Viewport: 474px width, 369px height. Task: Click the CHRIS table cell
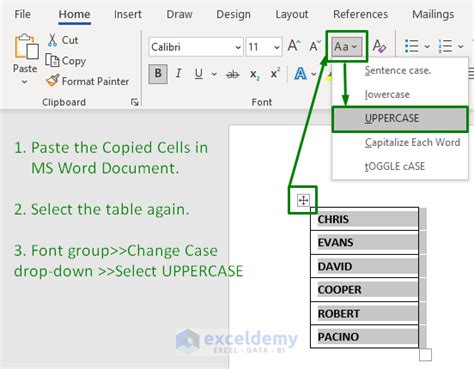tap(364, 219)
